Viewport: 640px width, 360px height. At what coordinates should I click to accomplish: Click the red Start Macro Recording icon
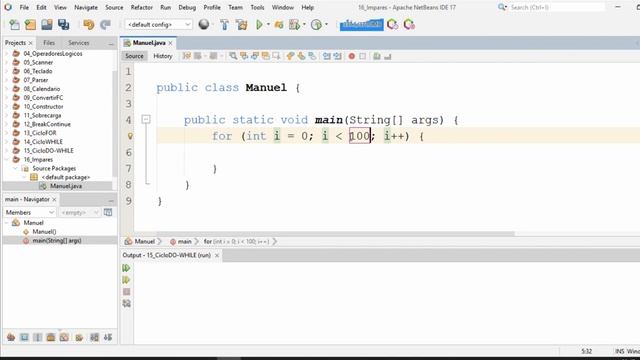coord(351,56)
